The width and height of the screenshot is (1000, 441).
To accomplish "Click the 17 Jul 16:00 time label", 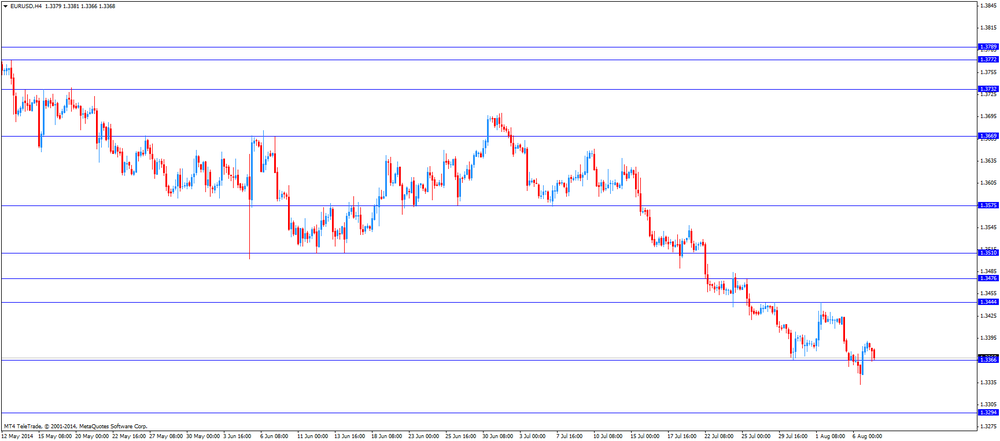I will click(x=684, y=436).
